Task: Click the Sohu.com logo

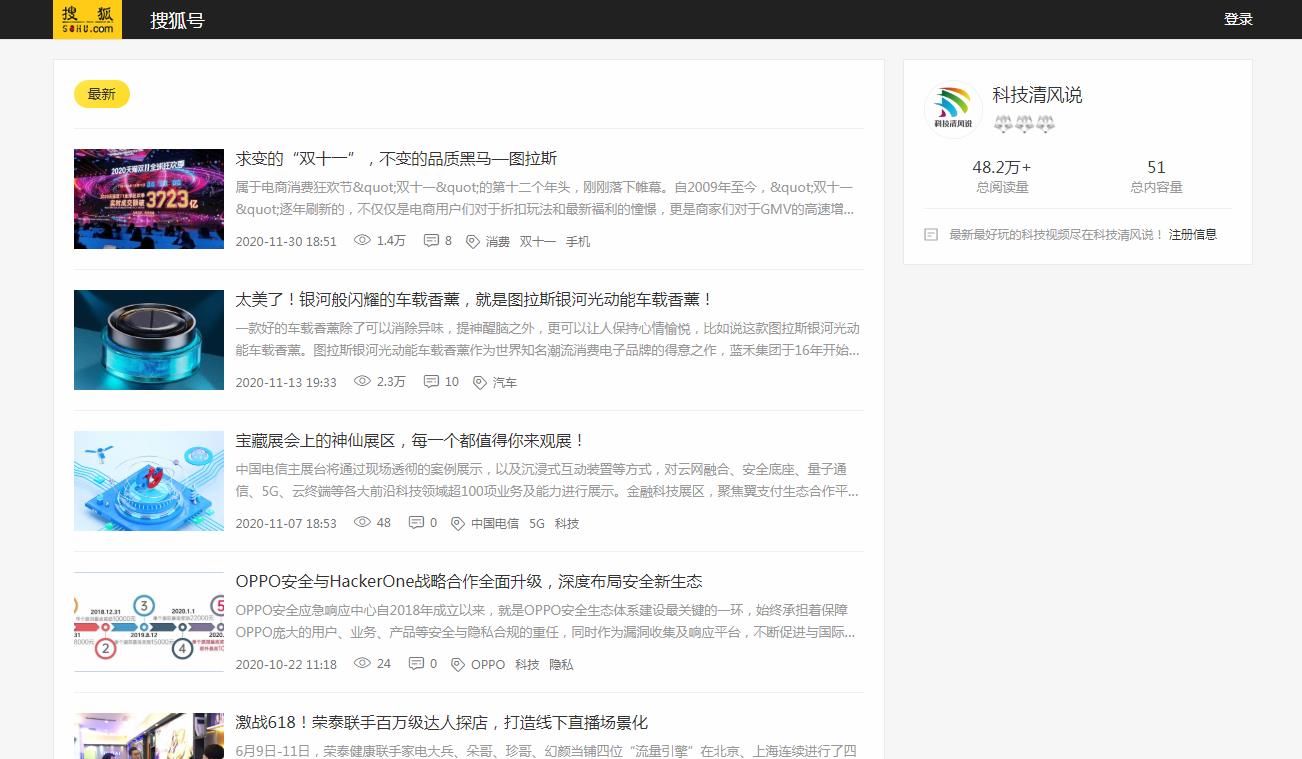Action: (87, 19)
